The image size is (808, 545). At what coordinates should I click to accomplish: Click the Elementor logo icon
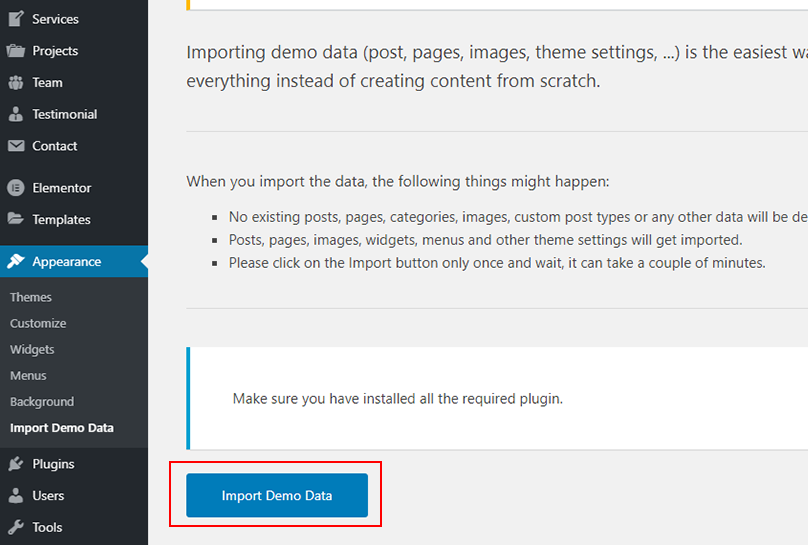pos(15,188)
